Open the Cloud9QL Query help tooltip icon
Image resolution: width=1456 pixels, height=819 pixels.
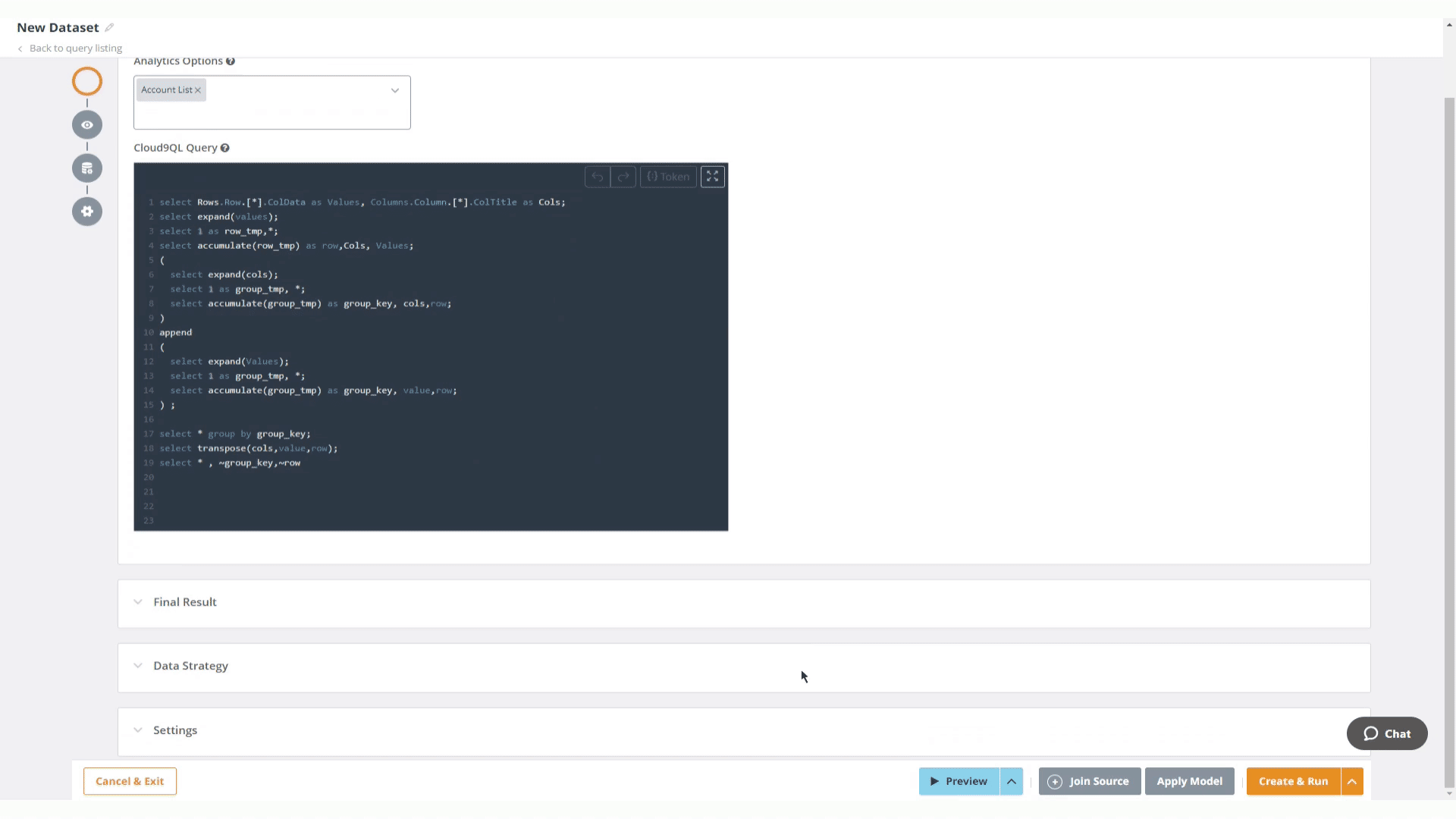[224, 148]
